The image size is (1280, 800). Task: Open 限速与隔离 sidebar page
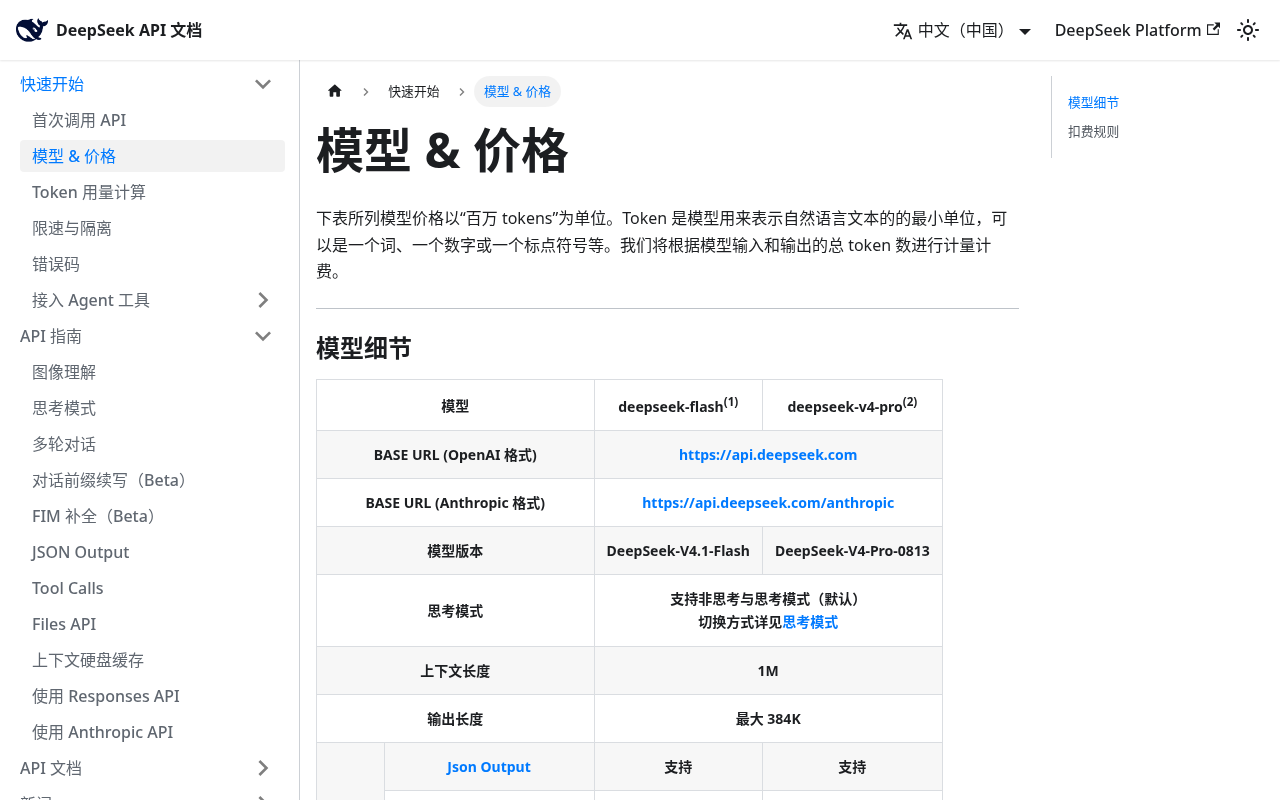coord(152,228)
